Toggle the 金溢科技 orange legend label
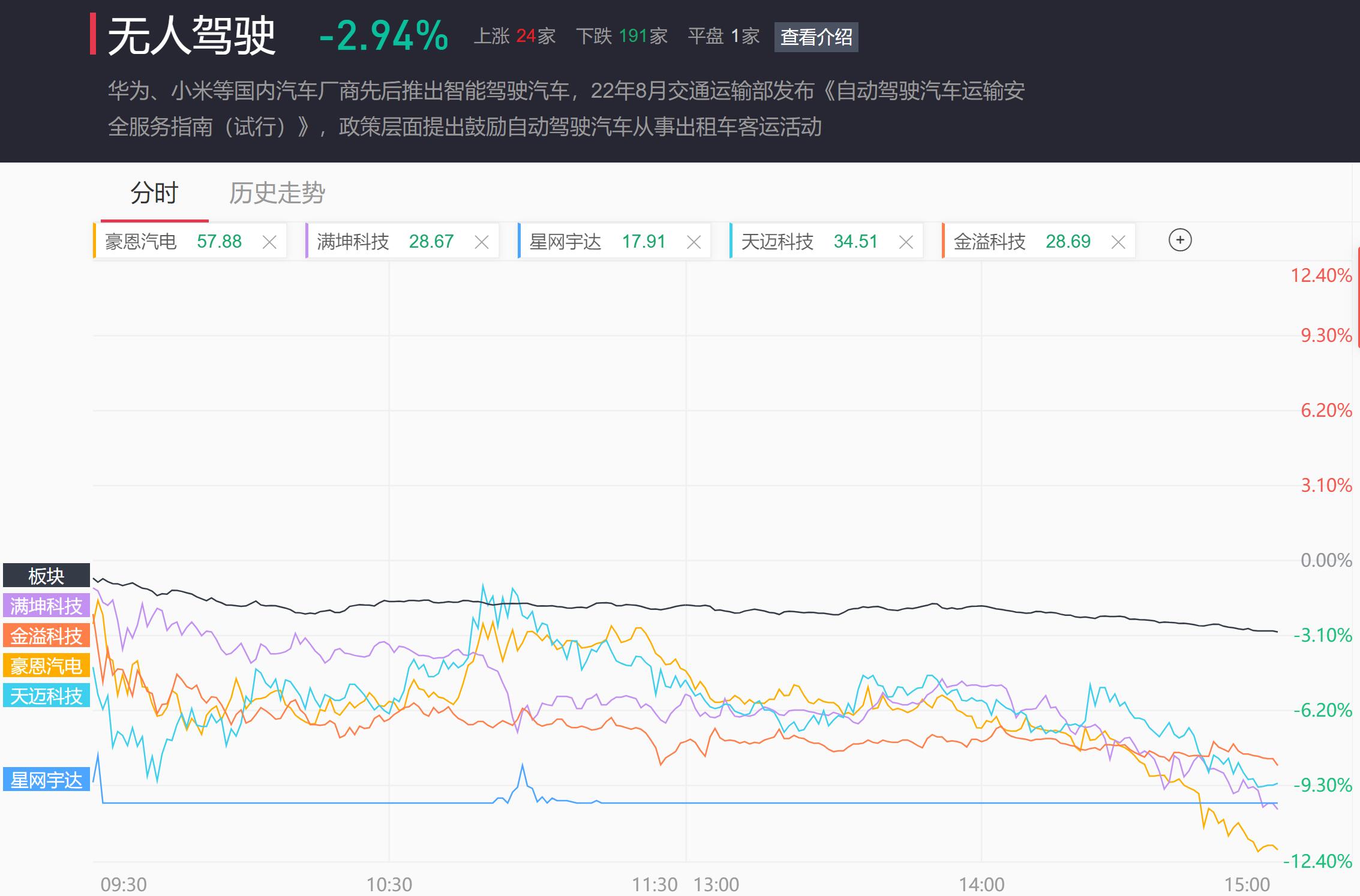 click(x=46, y=636)
